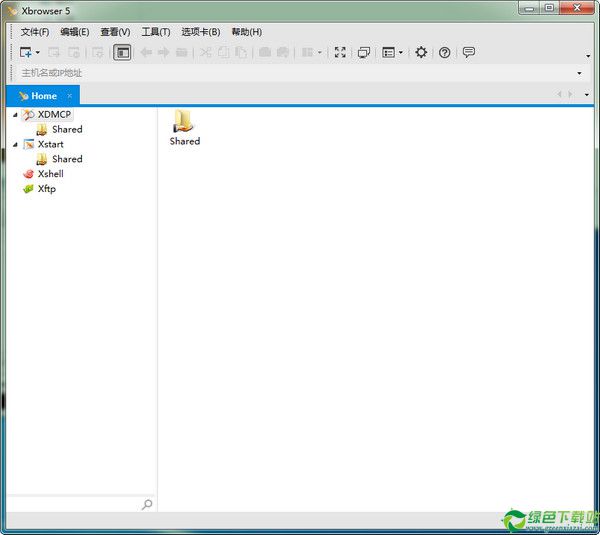
Task: Click the view list mode icon
Action: (388, 52)
